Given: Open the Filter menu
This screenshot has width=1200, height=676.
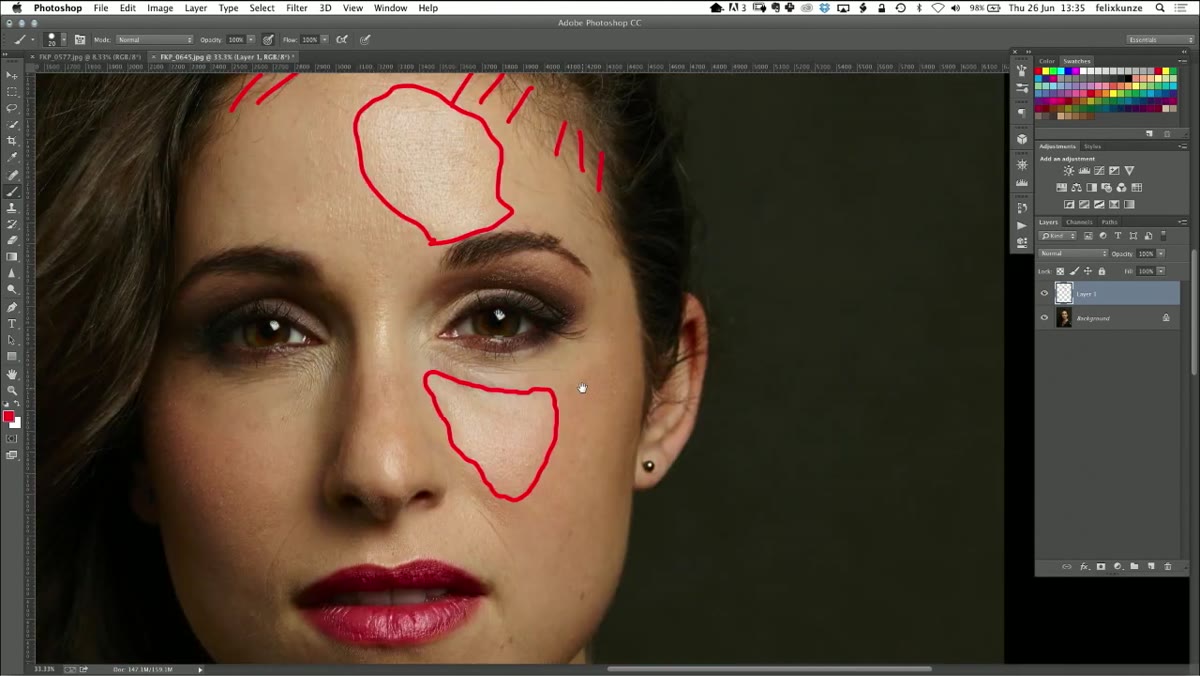Looking at the screenshot, I should 297,8.
